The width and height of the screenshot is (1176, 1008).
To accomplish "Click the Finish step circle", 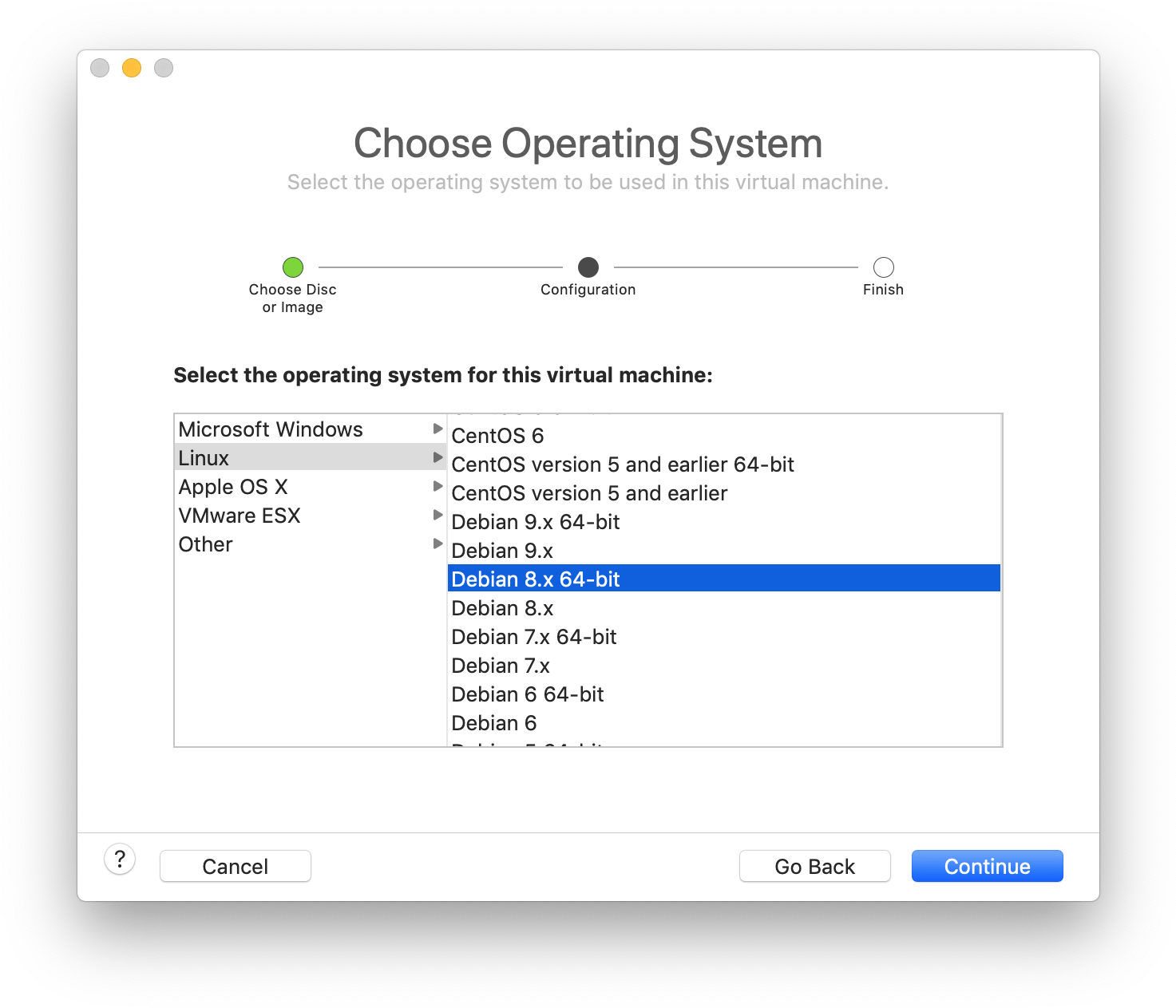I will tap(884, 267).
